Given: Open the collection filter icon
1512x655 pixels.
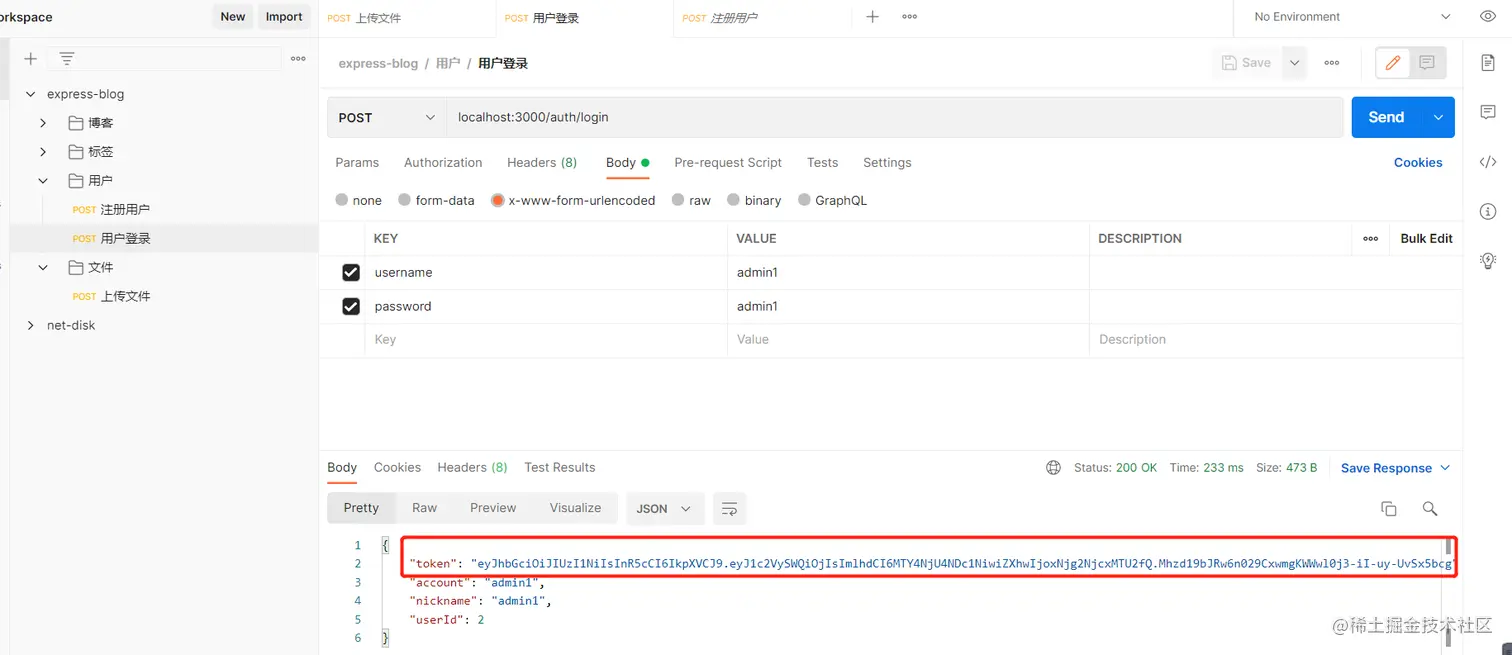Looking at the screenshot, I should (x=67, y=59).
